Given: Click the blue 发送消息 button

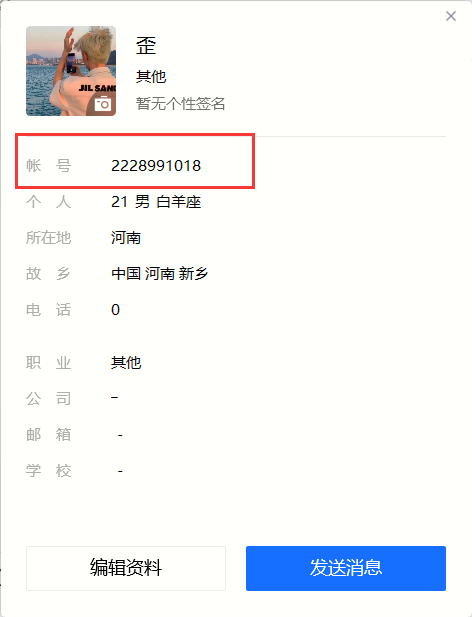Looking at the screenshot, I should pyautogui.click(x=346, y=568).
